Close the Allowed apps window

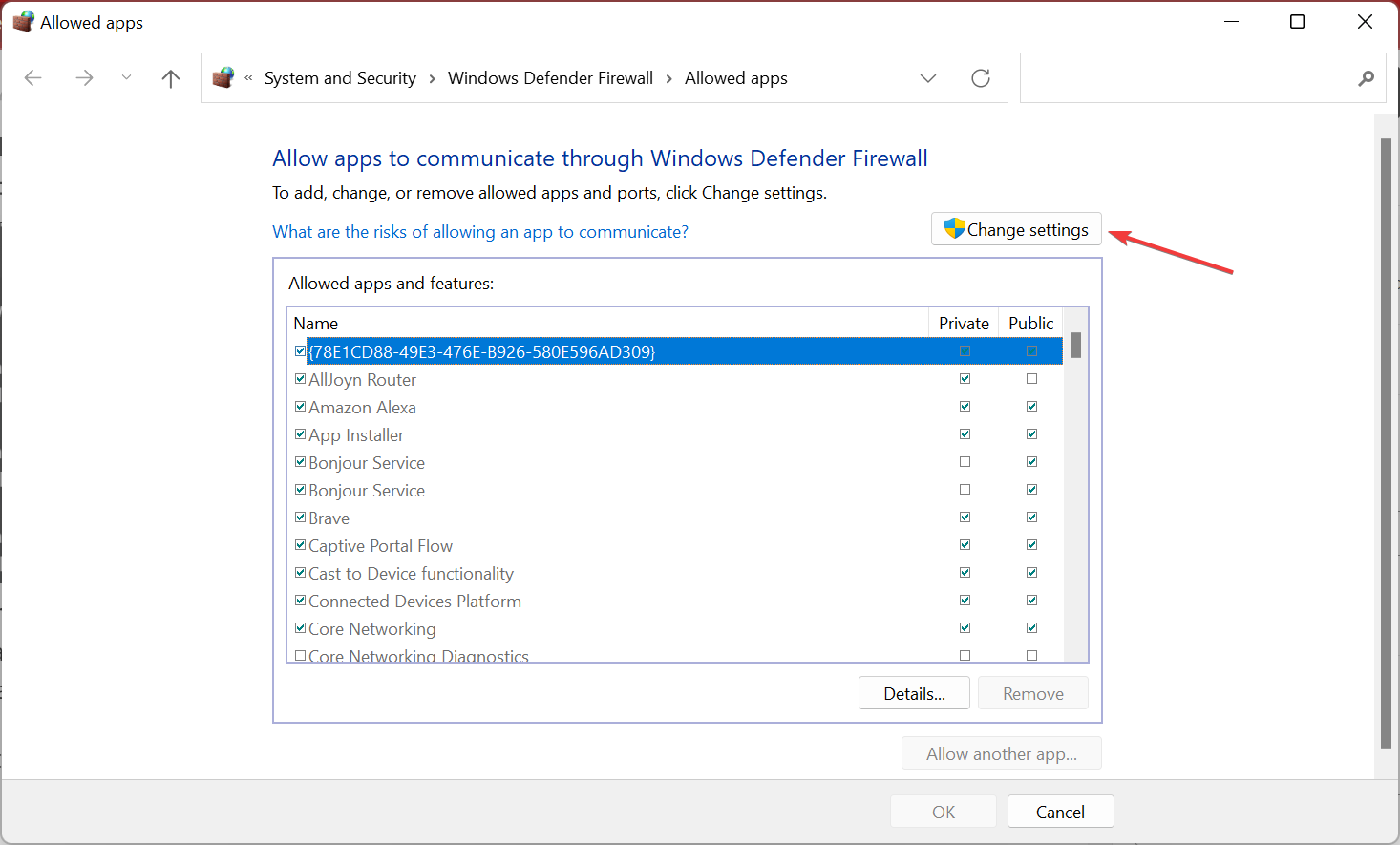(x=1365, y=22)
